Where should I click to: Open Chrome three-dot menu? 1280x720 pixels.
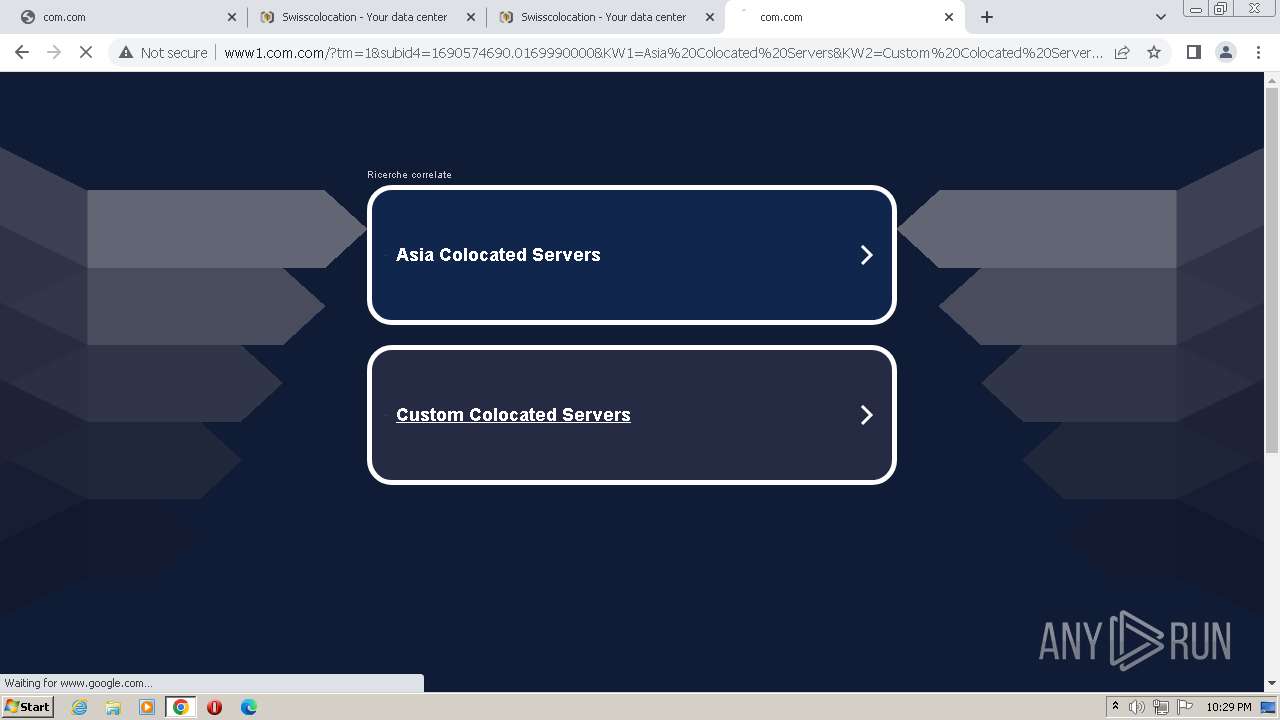pos(1258,52)
